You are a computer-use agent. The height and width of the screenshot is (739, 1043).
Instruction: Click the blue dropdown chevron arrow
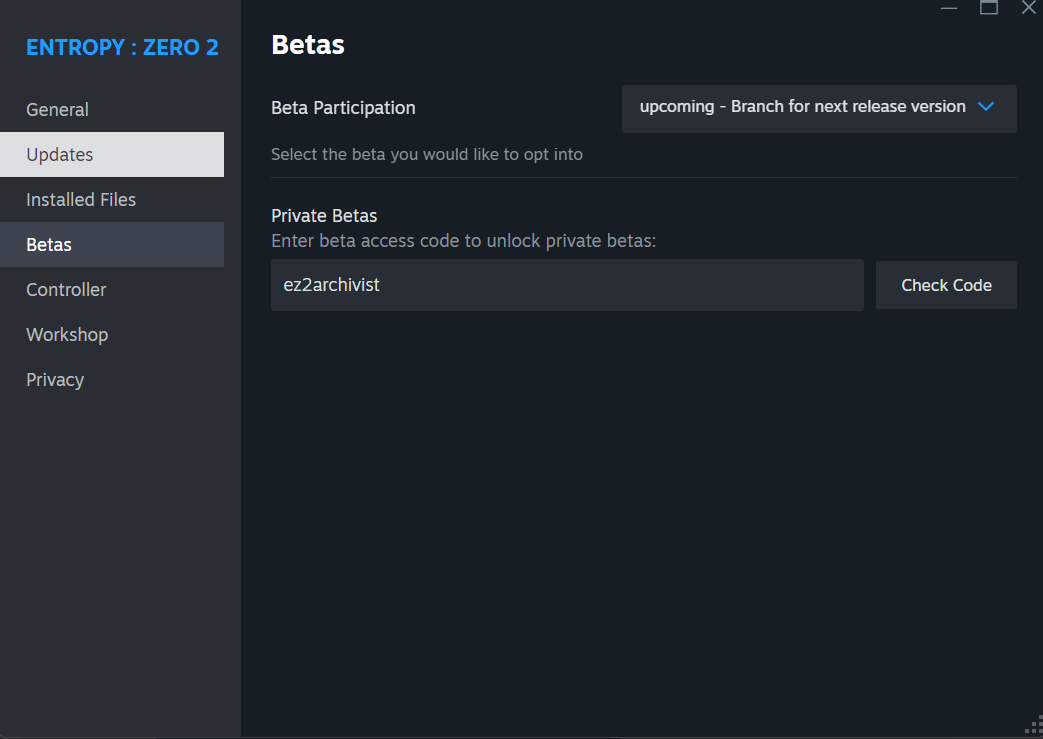985,107
